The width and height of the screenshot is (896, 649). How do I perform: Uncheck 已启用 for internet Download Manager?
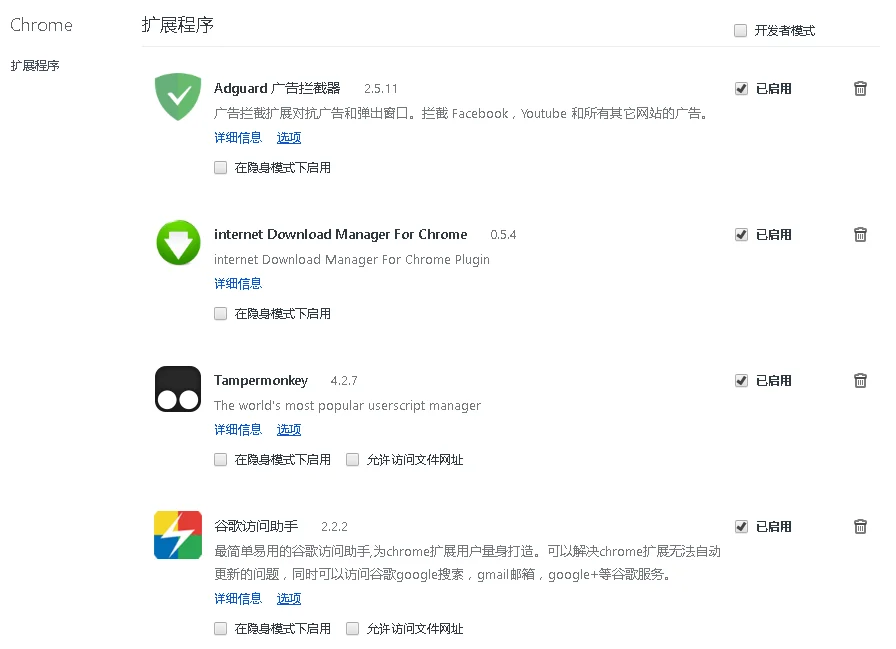741,235
